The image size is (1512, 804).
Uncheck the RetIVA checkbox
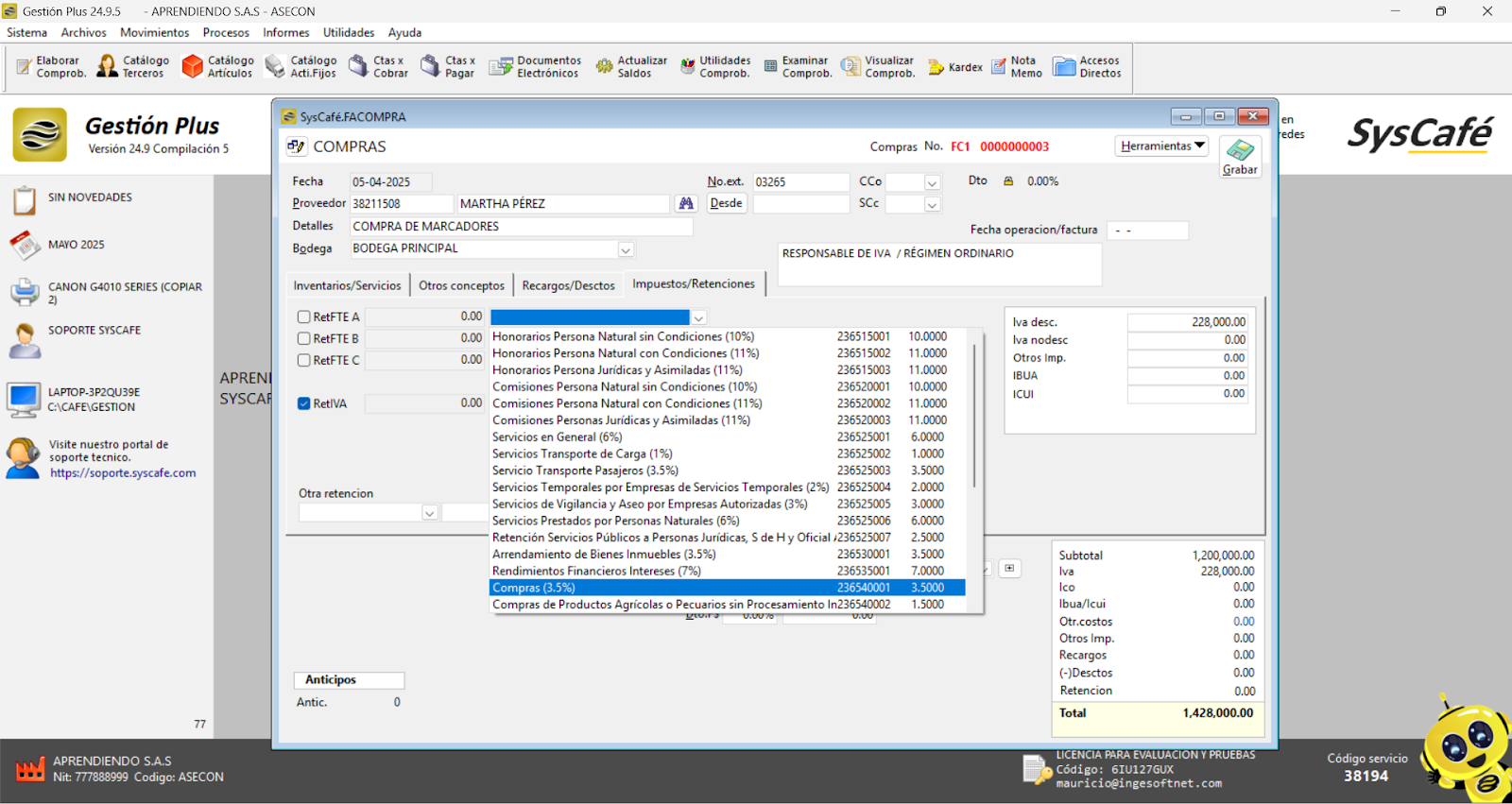[304, 403]
